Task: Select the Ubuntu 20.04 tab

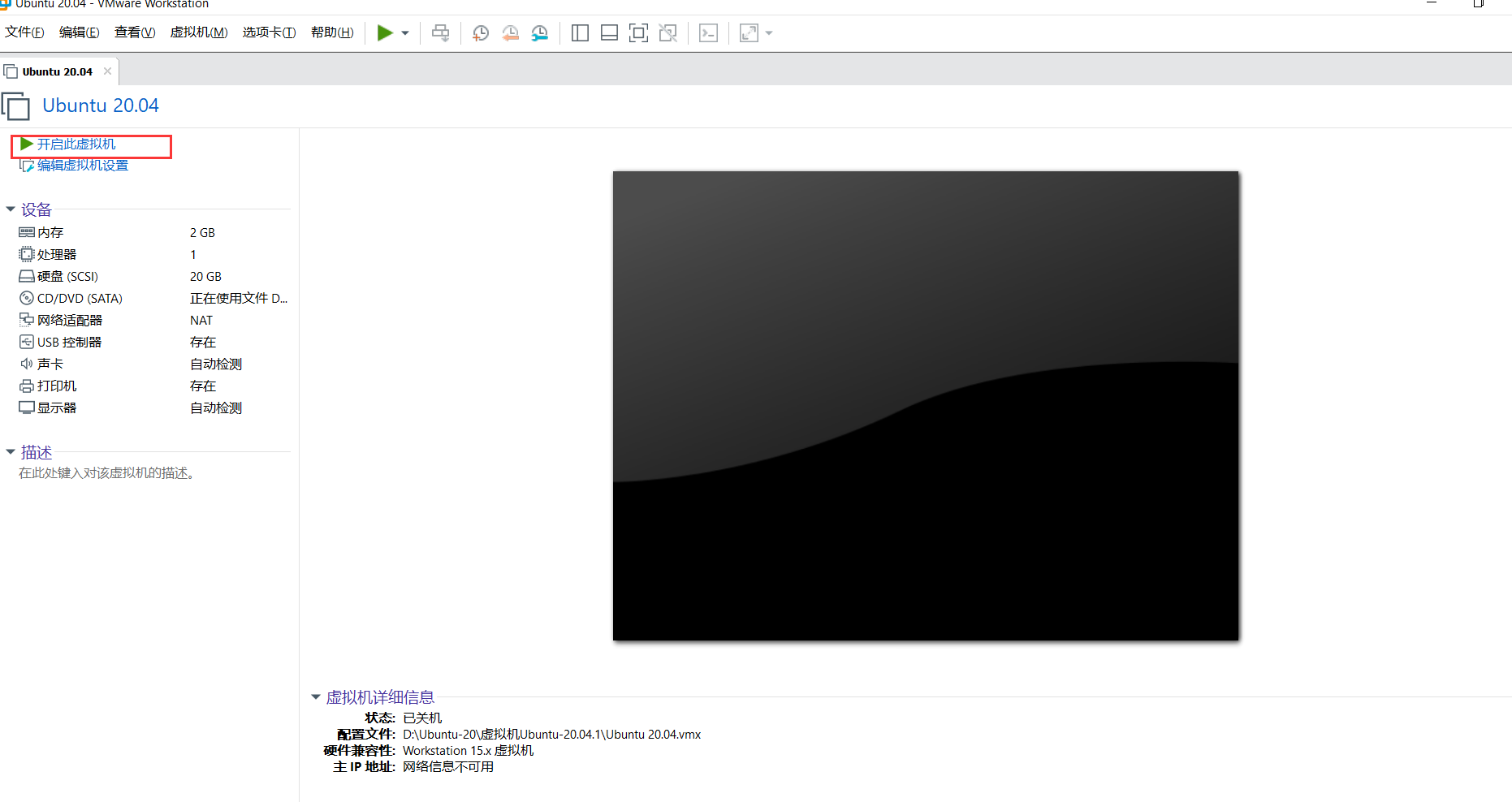Action: [57, 71]
